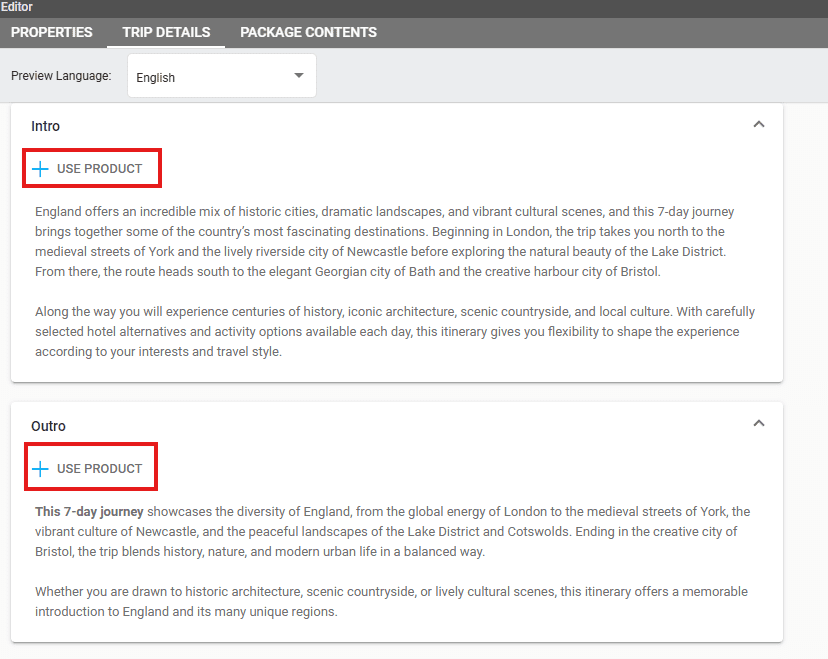
Task: Click the "Preview Language:" label
Action: 62,77
